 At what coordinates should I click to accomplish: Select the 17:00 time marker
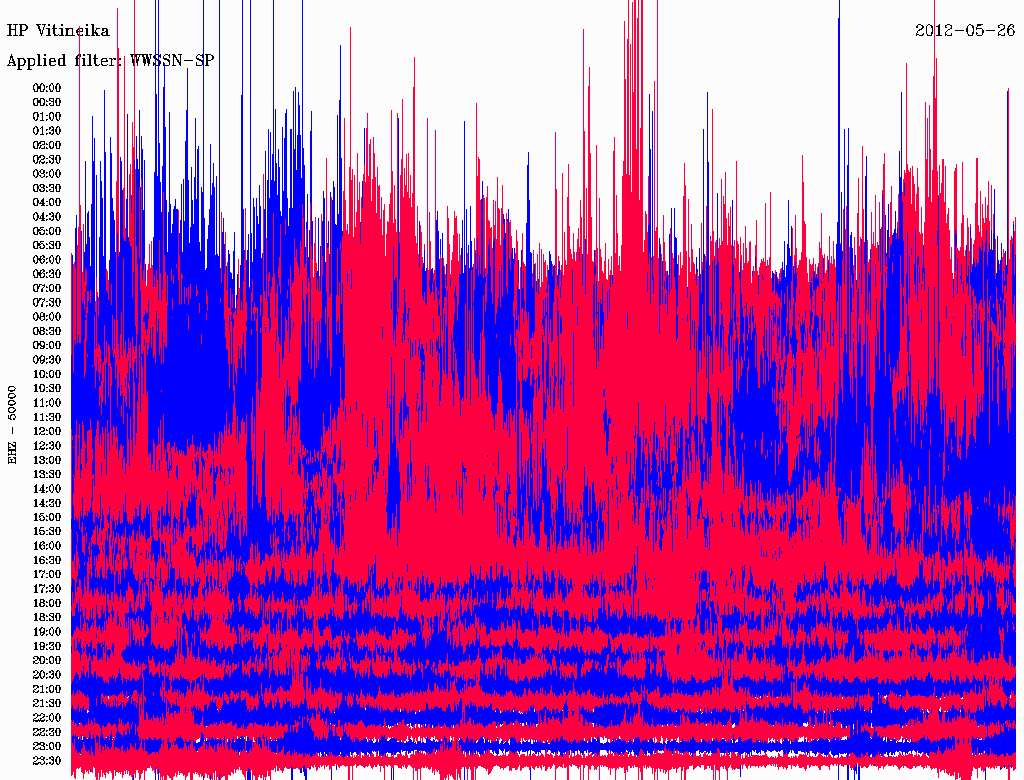click(x=47, y=575)
